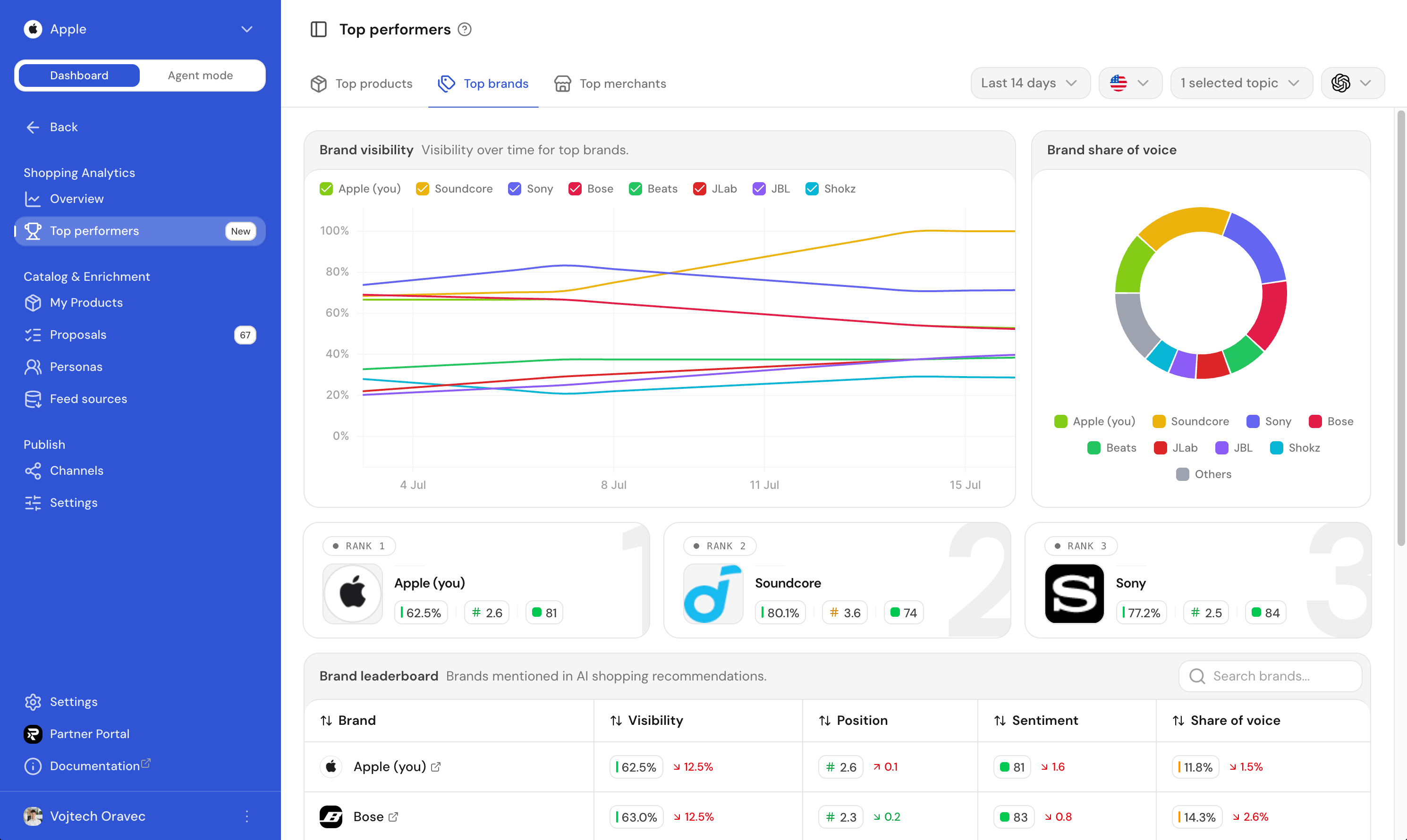Switch to Agent mode
The height and width of the screenshot is (840, 1407).
tap(201, 76)
